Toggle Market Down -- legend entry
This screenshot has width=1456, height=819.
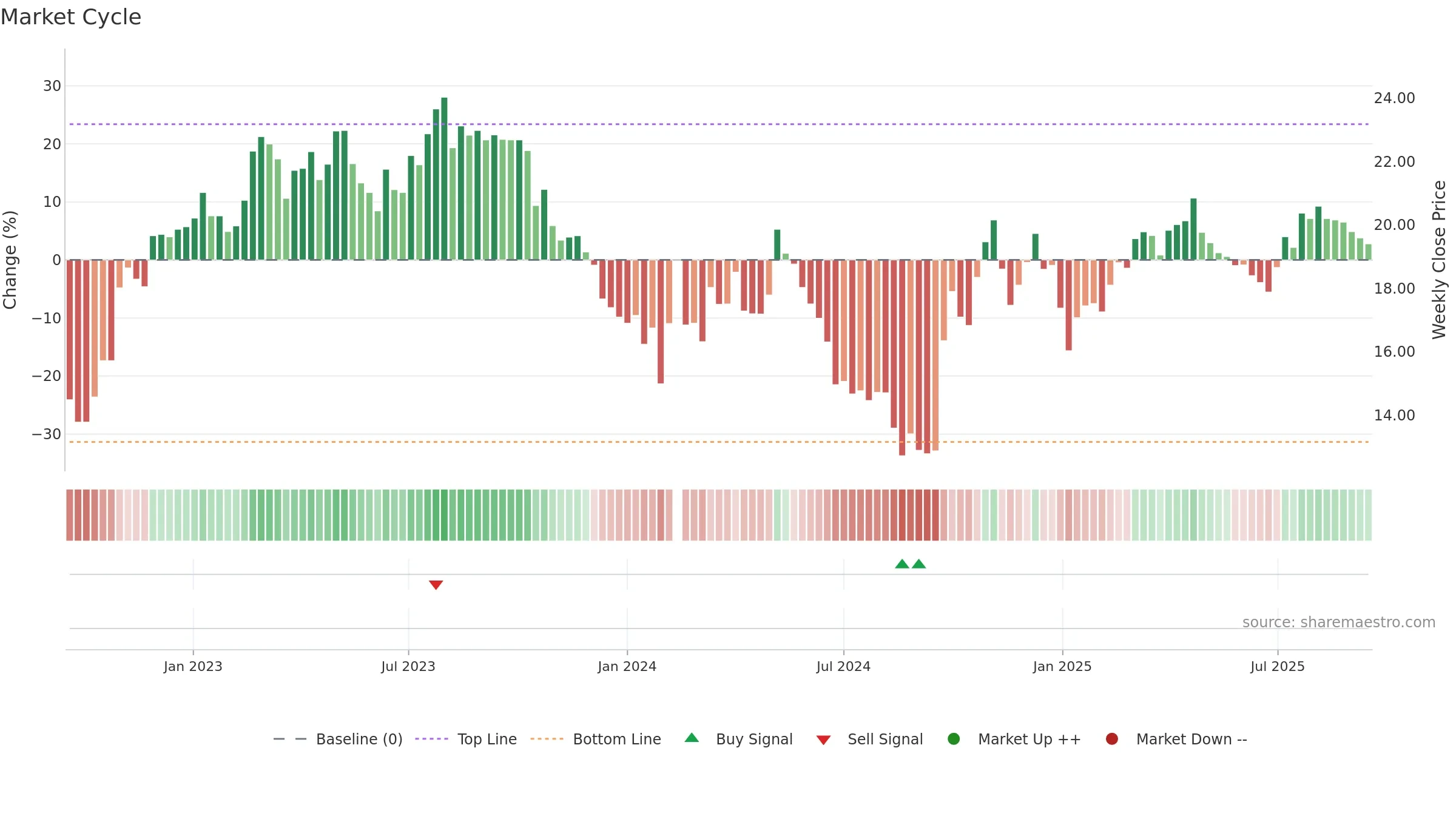(x=1176, y=739)
